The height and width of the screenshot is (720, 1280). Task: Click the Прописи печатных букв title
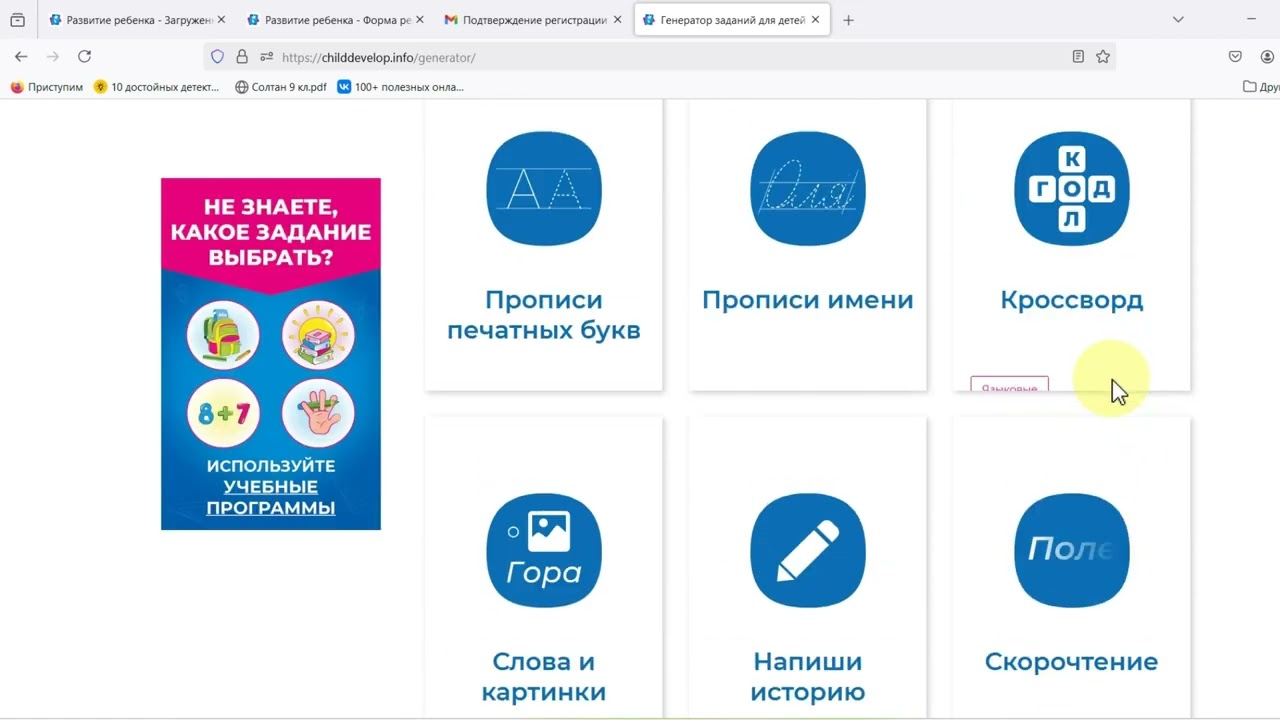[544, 315]
